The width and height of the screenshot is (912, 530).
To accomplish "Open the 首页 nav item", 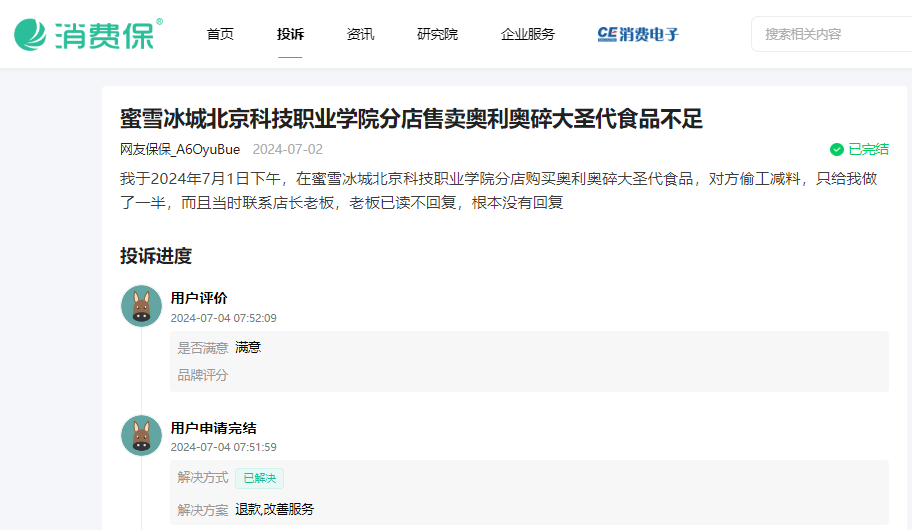I will [220, 34].
